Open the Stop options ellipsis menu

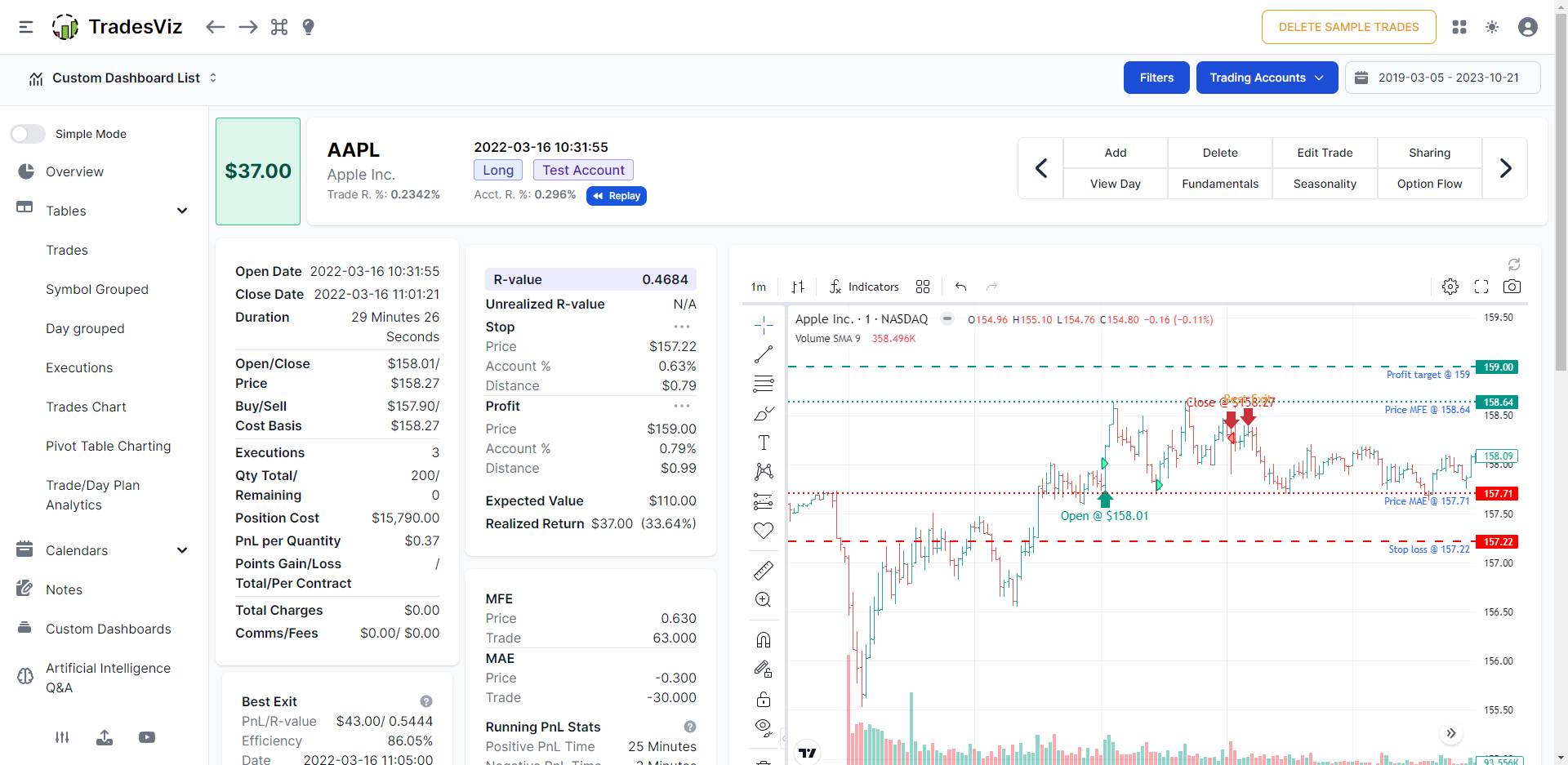[x=682, y=327]
